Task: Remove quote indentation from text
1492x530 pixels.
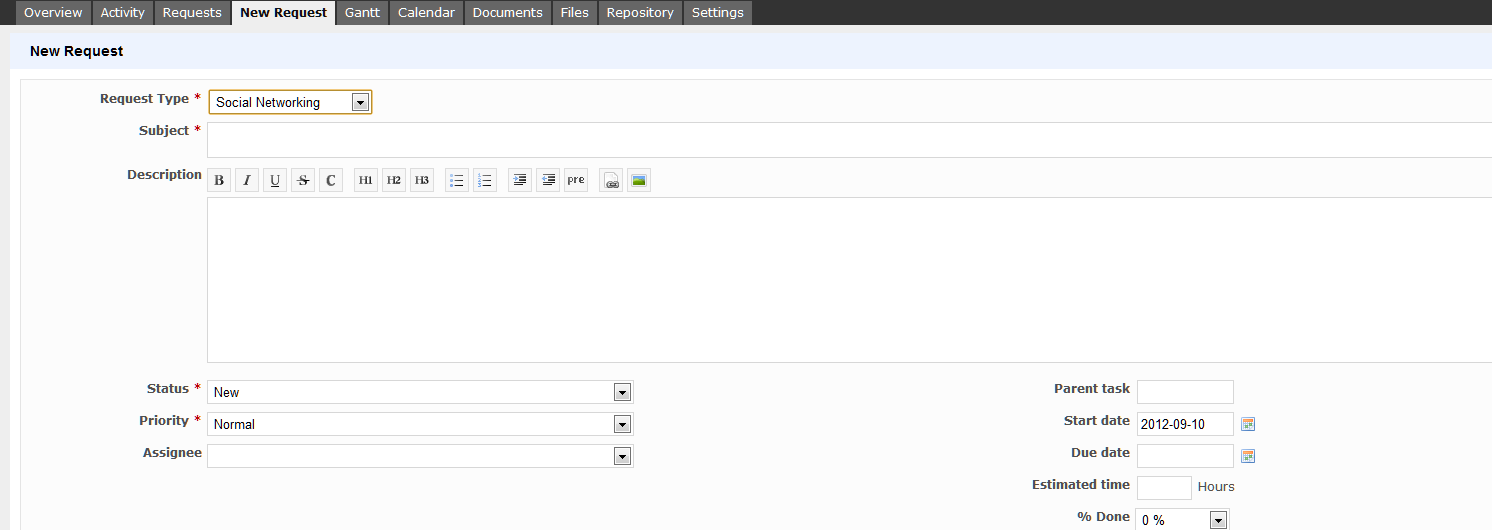Action: tap(548, 180)
